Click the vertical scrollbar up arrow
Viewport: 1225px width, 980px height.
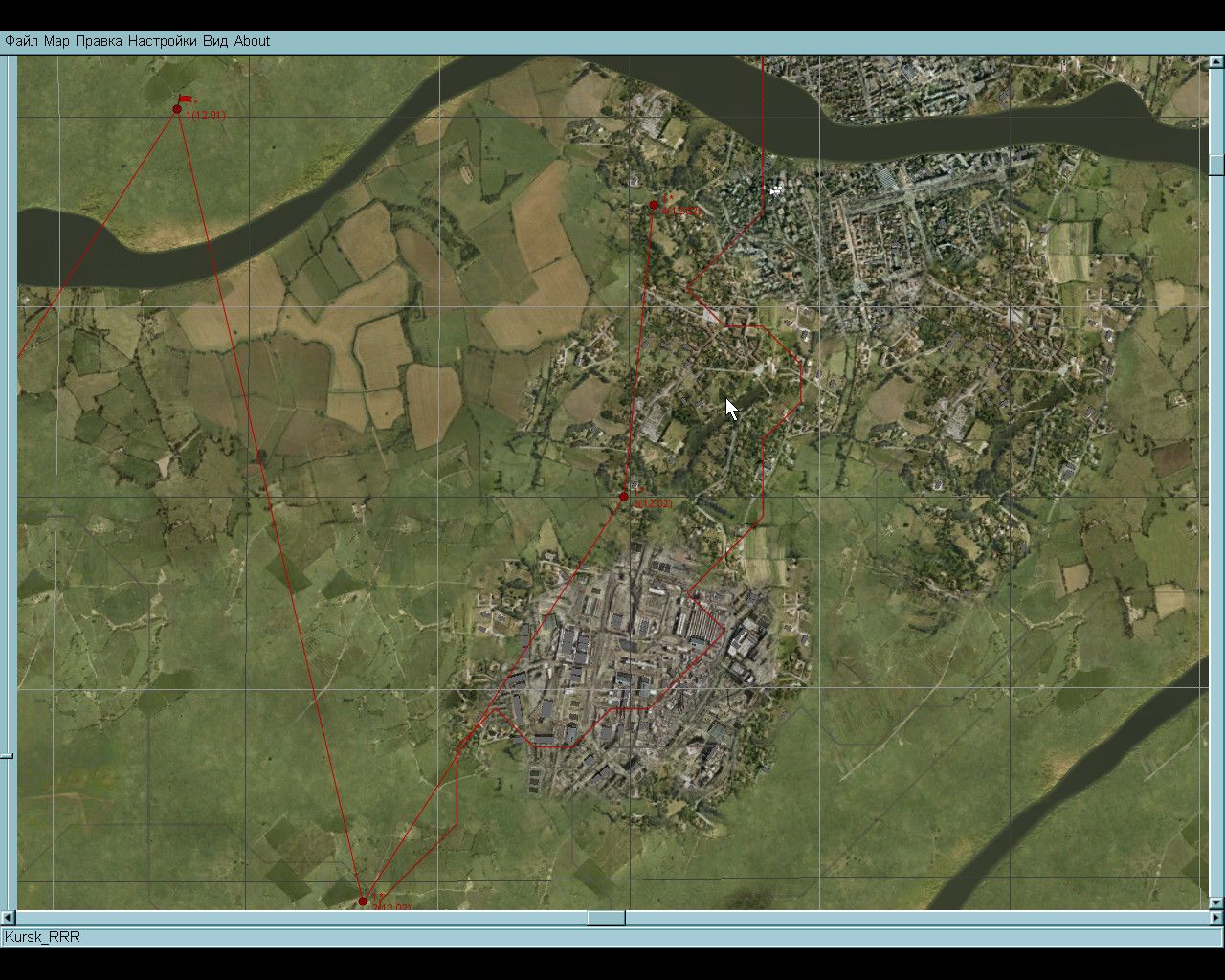coord(1216,63)
